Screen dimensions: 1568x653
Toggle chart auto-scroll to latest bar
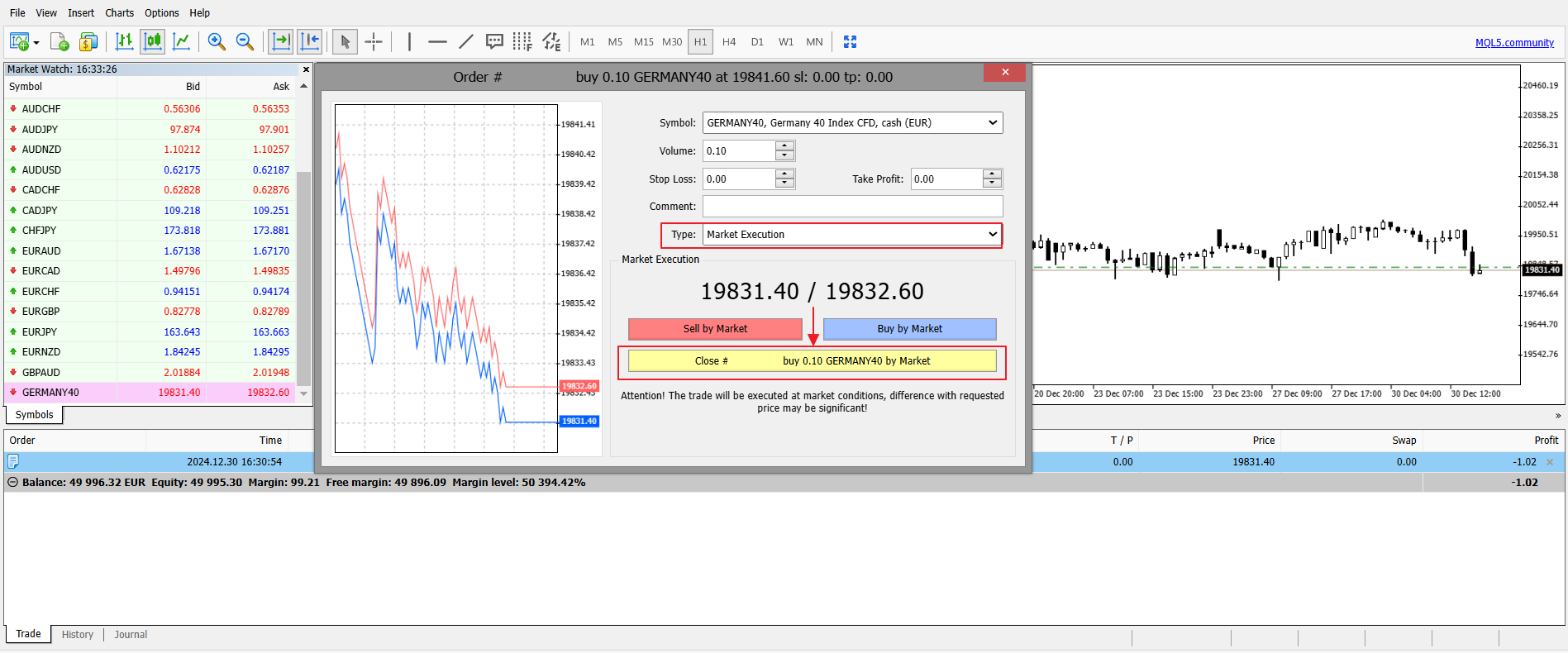click(x=281, y=41)
